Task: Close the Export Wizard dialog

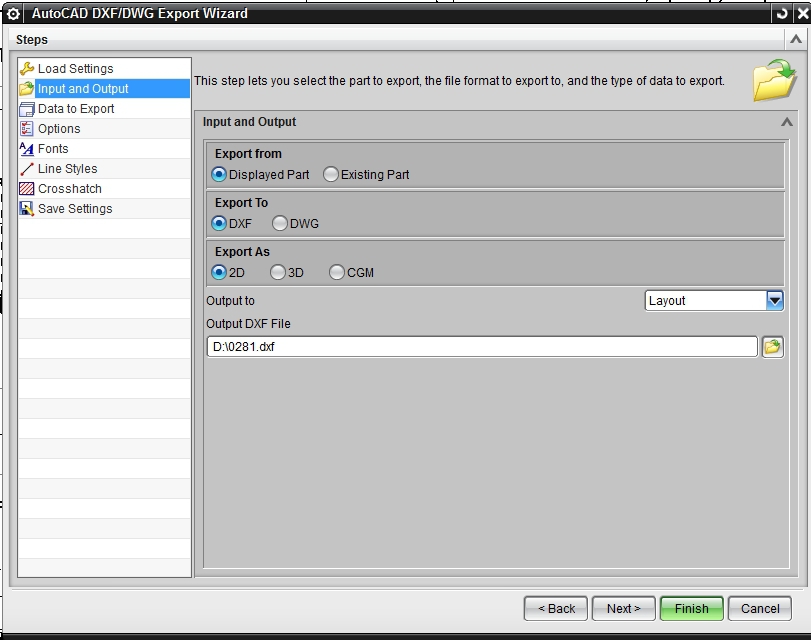Action: click(x=802, y=13)
